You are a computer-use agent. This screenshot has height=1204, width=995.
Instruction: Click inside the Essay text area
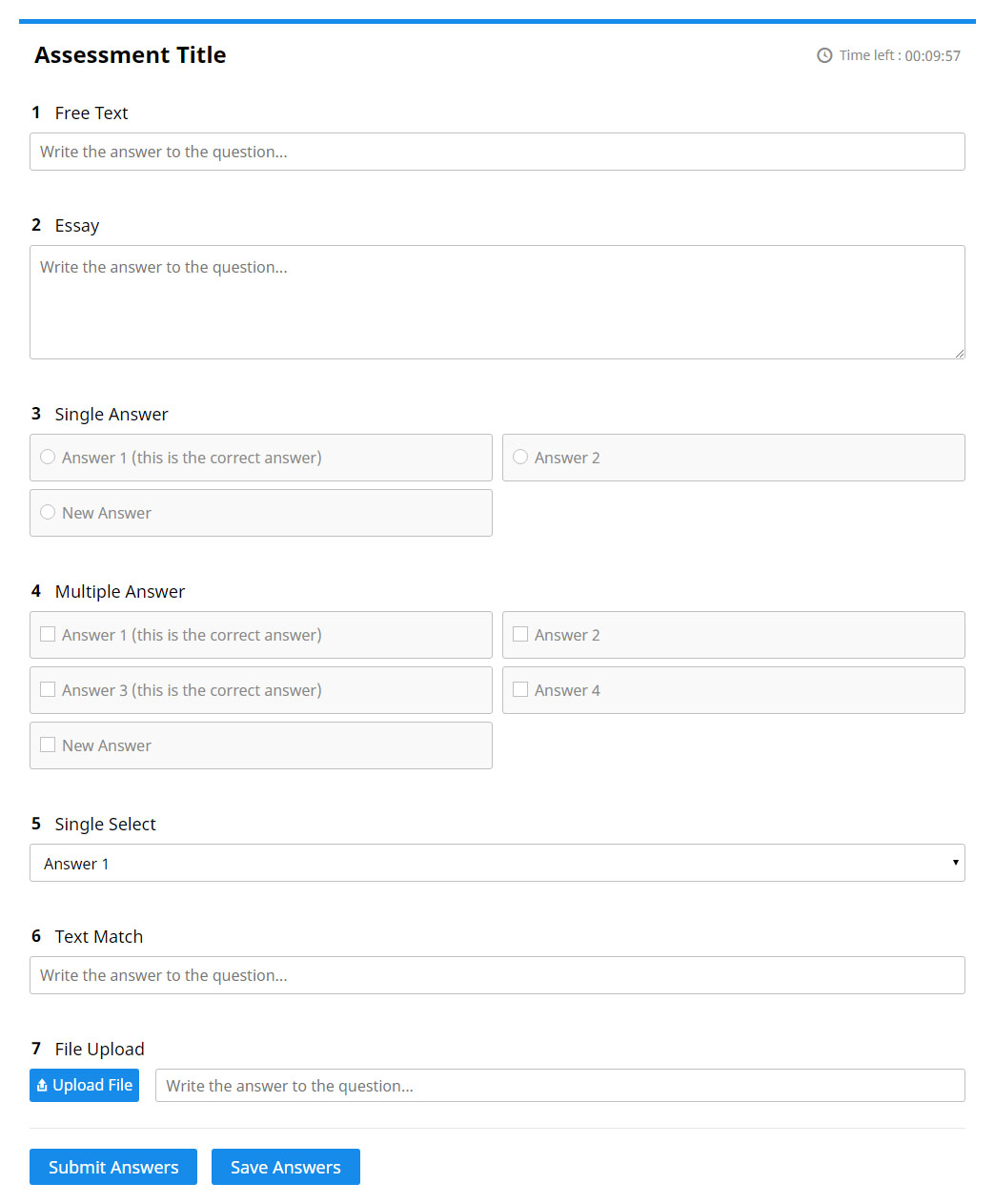point(497,302)
